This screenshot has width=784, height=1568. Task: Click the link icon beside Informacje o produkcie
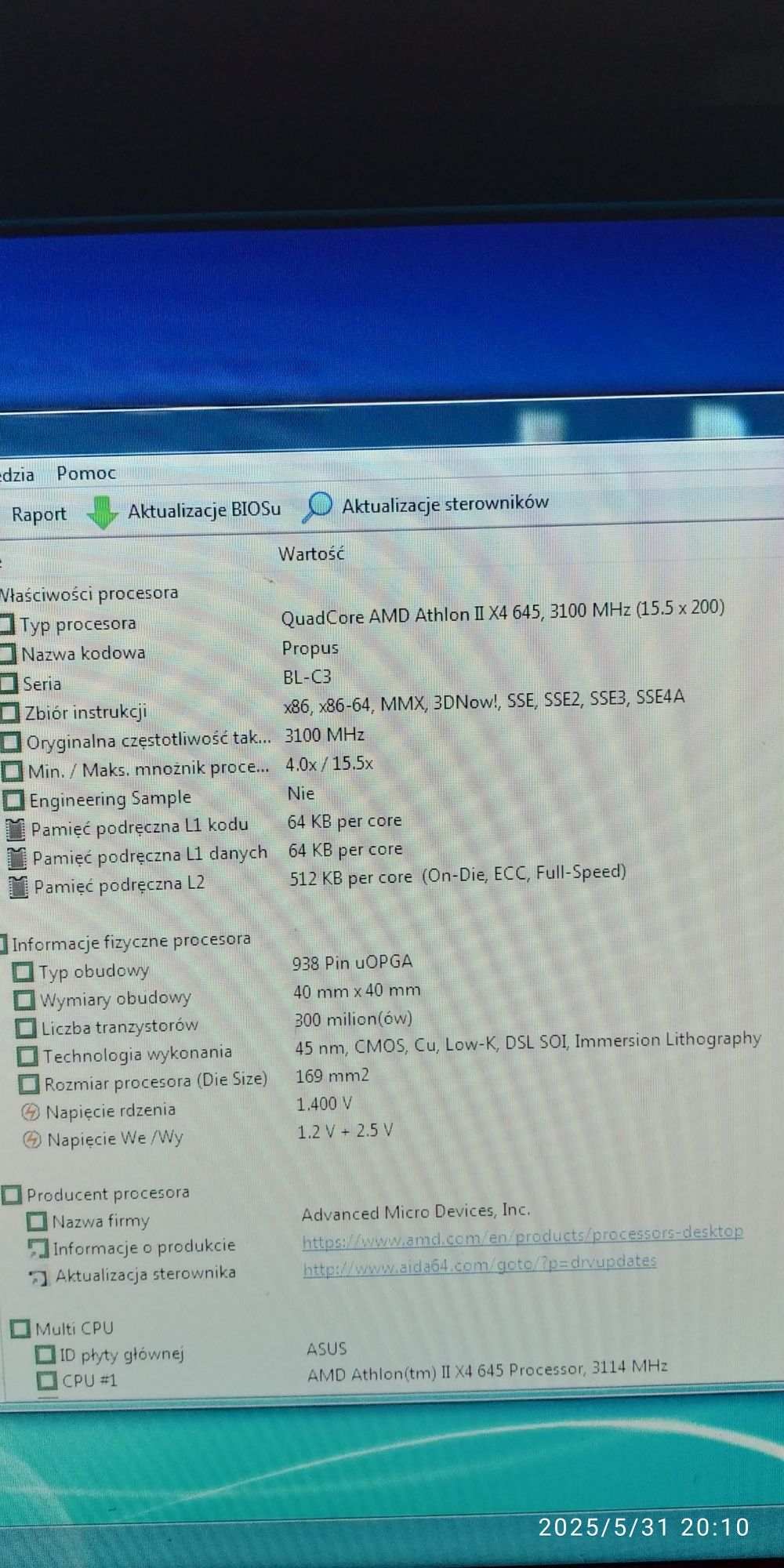38,1248
